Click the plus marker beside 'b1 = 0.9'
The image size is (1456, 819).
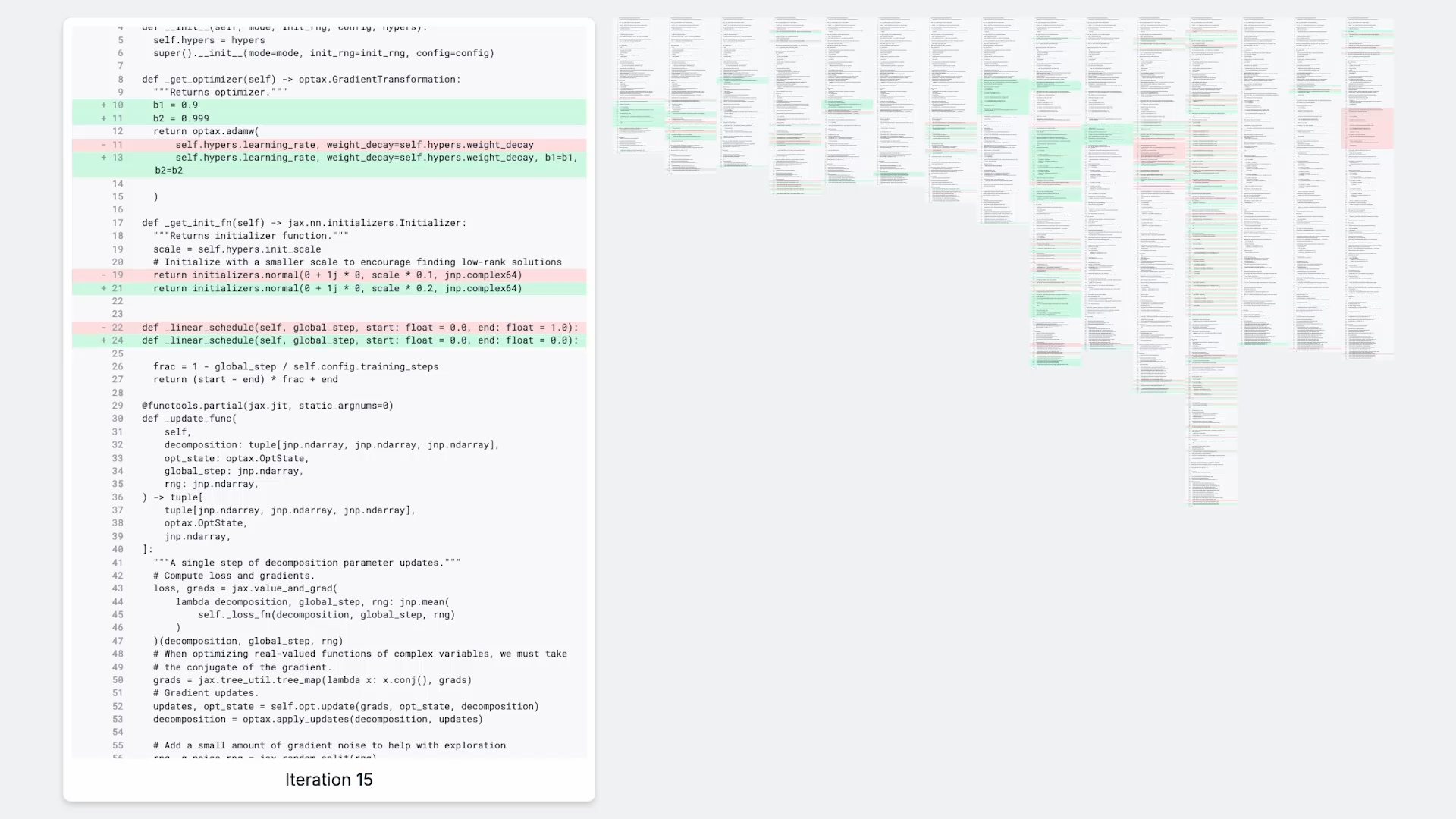click(x=104, y=105)
